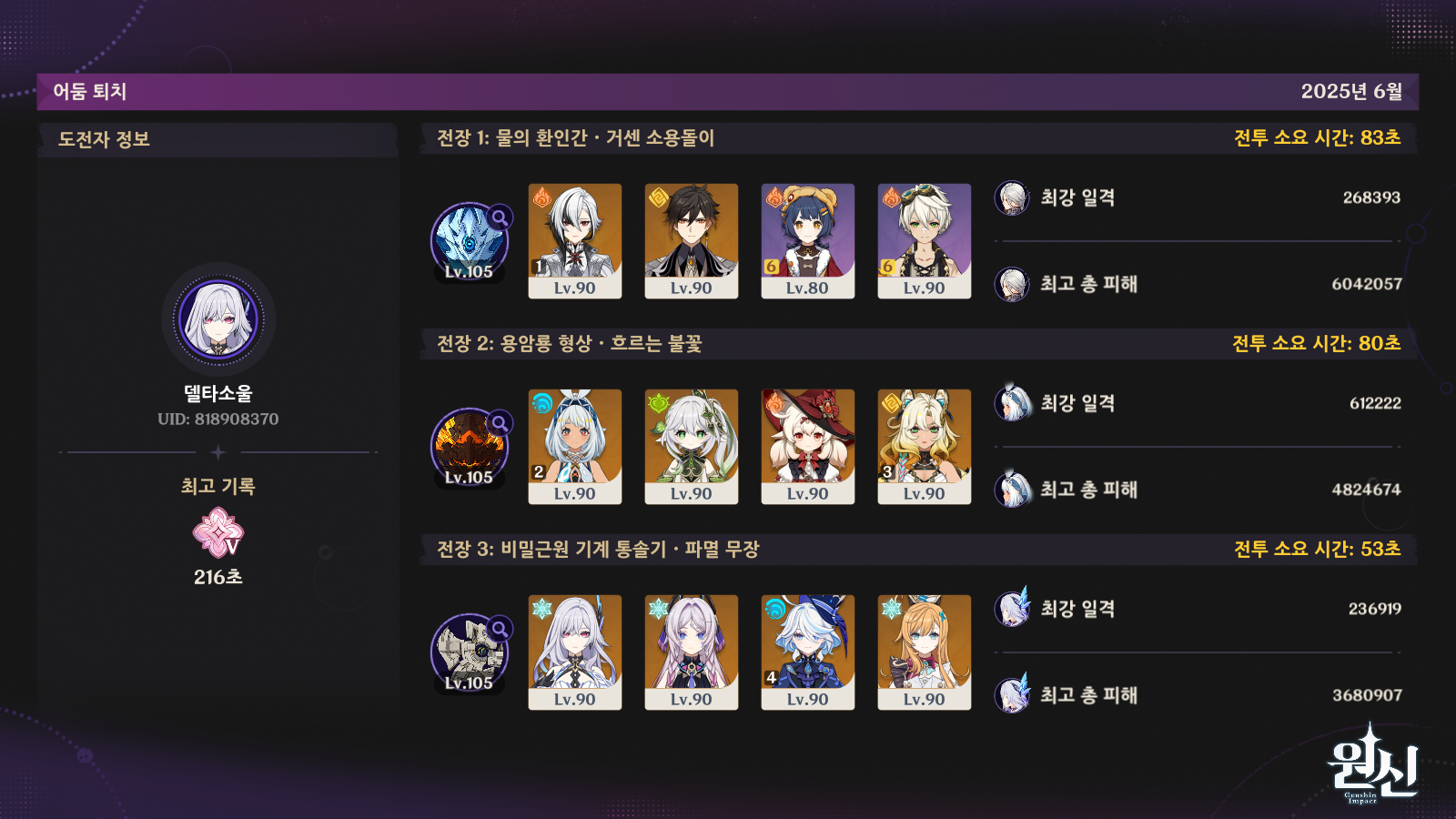
Task: Click the Genshin Impact logo
Action: (x=1372, y=764)
